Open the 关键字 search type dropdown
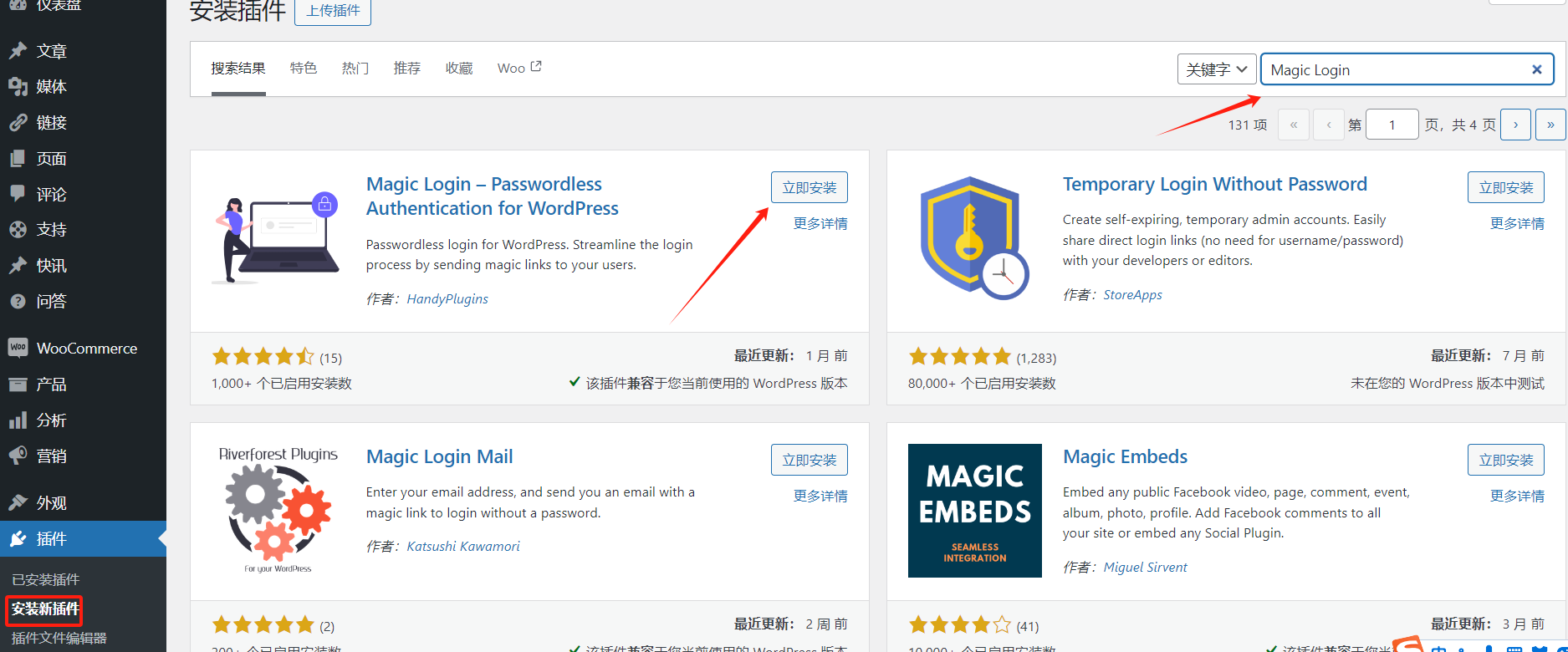The height and width of the screenshot is (652, 1568). pos(1217,69)
